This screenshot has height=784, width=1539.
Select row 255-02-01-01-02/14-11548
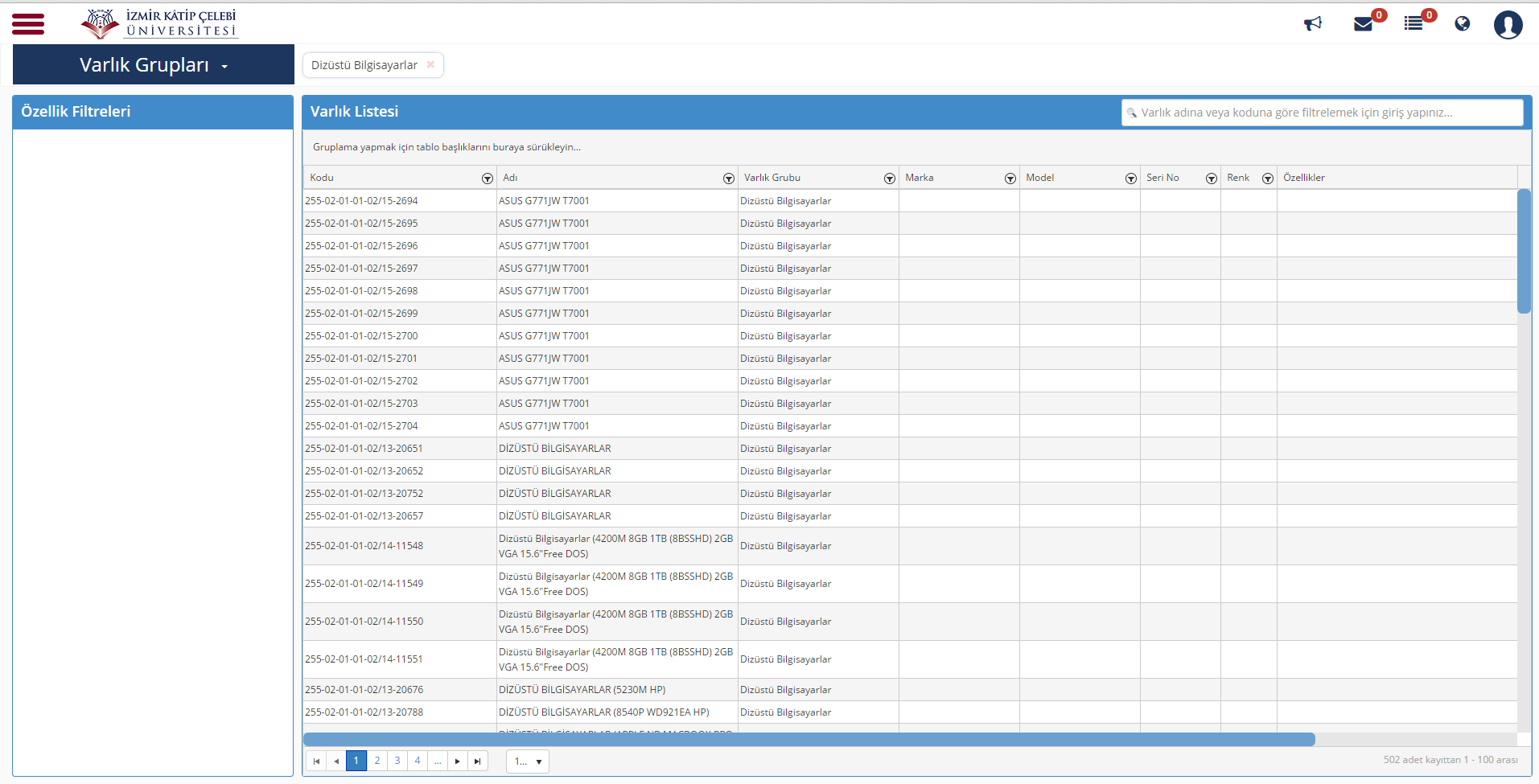point(910,546)
